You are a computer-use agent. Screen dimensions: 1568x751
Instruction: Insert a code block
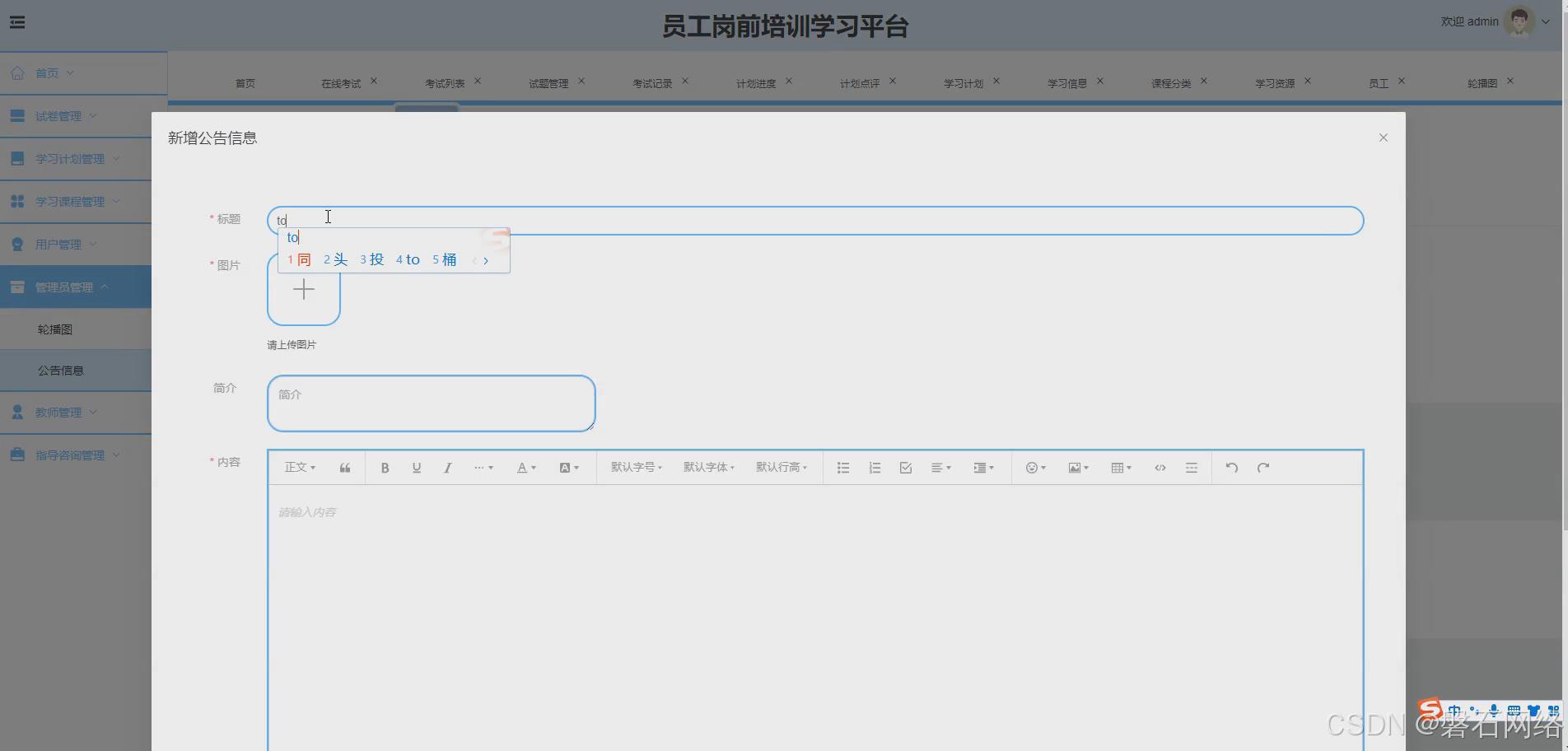1160,468
